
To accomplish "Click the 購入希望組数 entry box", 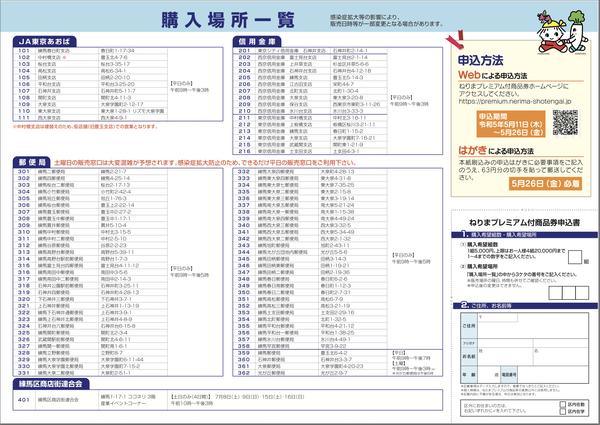I will tap(575, 257).
